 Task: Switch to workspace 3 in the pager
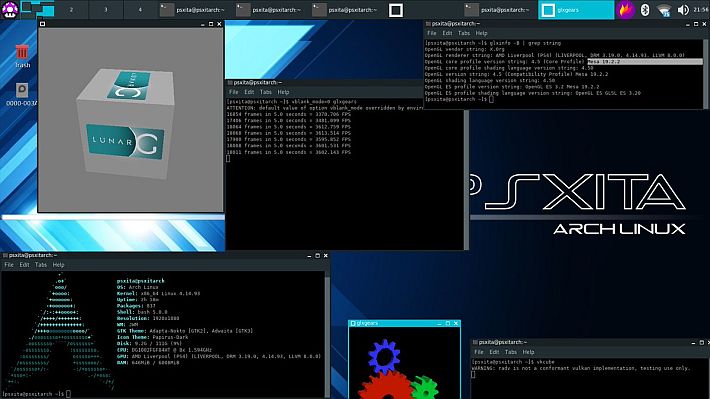106,10
